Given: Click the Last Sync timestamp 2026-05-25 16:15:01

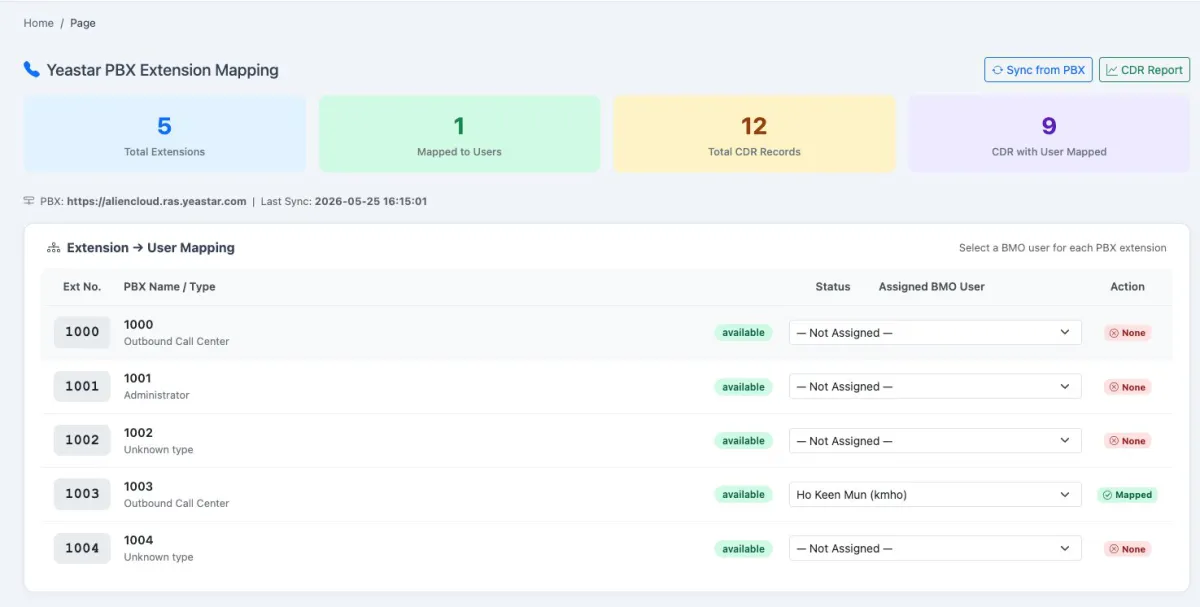Looking at the screenshot, I should 371,201.
